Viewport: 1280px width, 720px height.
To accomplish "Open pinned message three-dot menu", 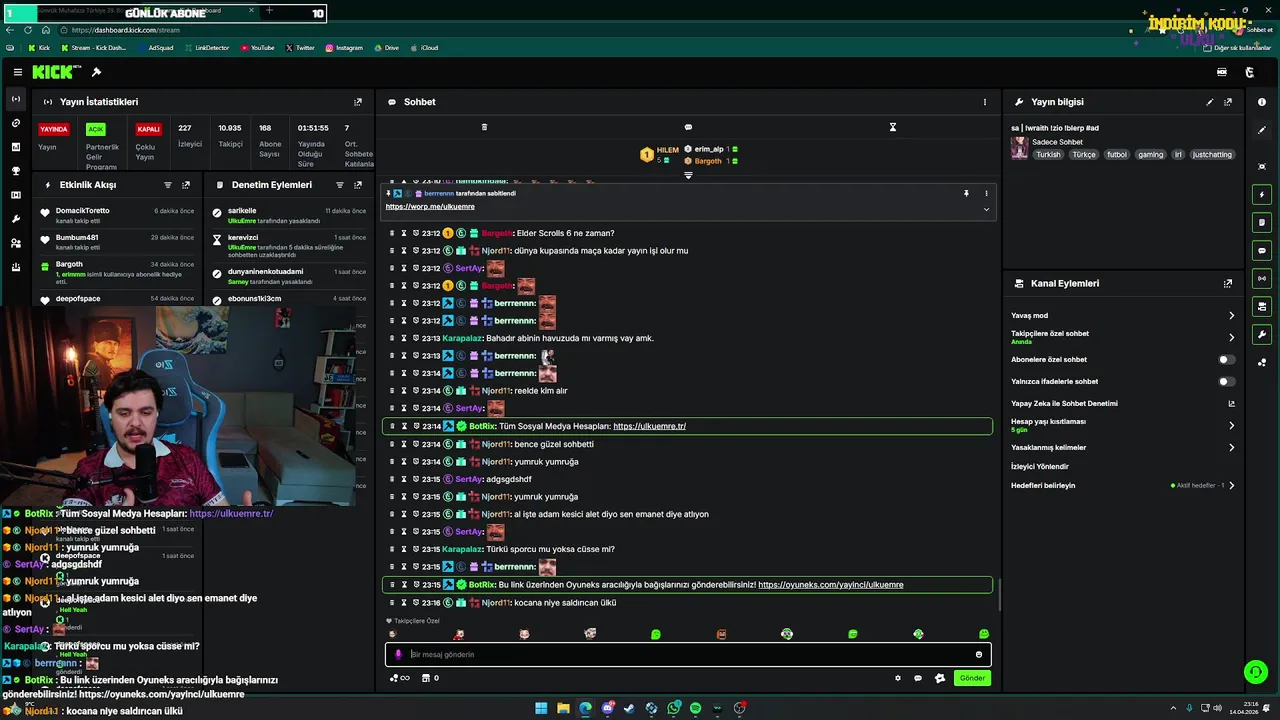I will click(986, 193).
